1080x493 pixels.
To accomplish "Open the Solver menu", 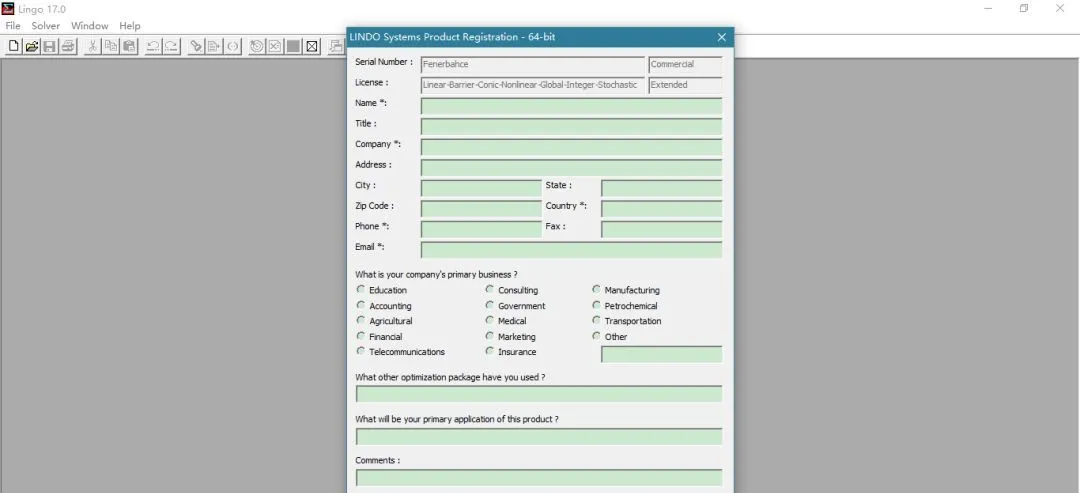I will (x=45, y=25).
